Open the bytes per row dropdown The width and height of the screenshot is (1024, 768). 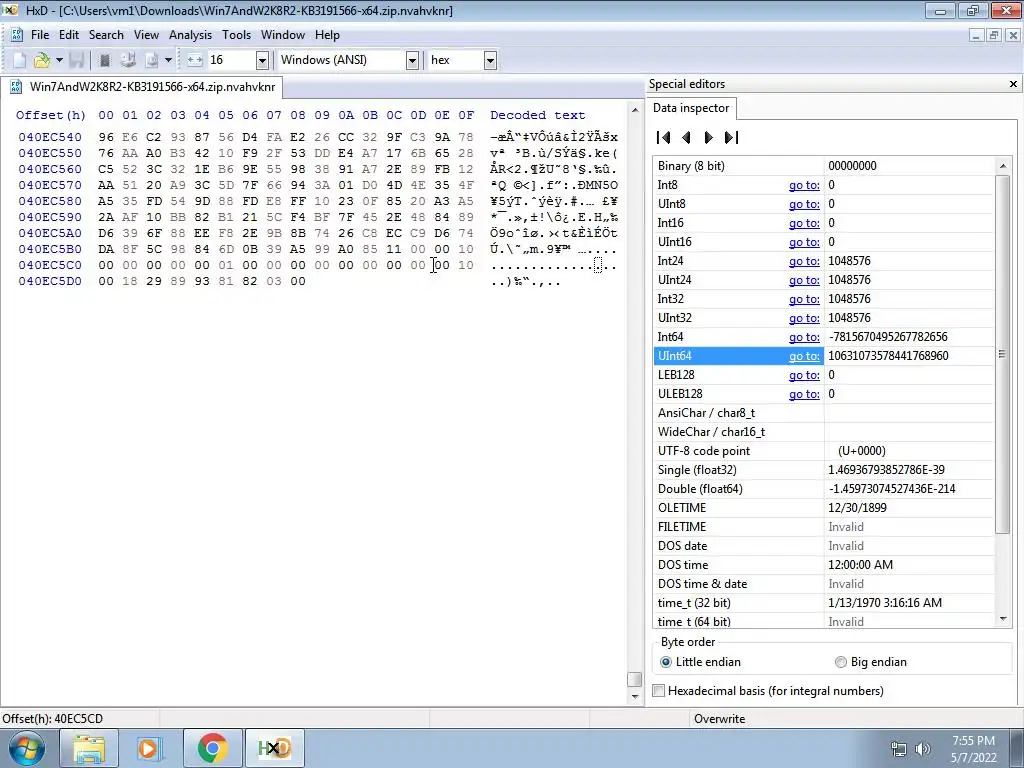(262, 60)
